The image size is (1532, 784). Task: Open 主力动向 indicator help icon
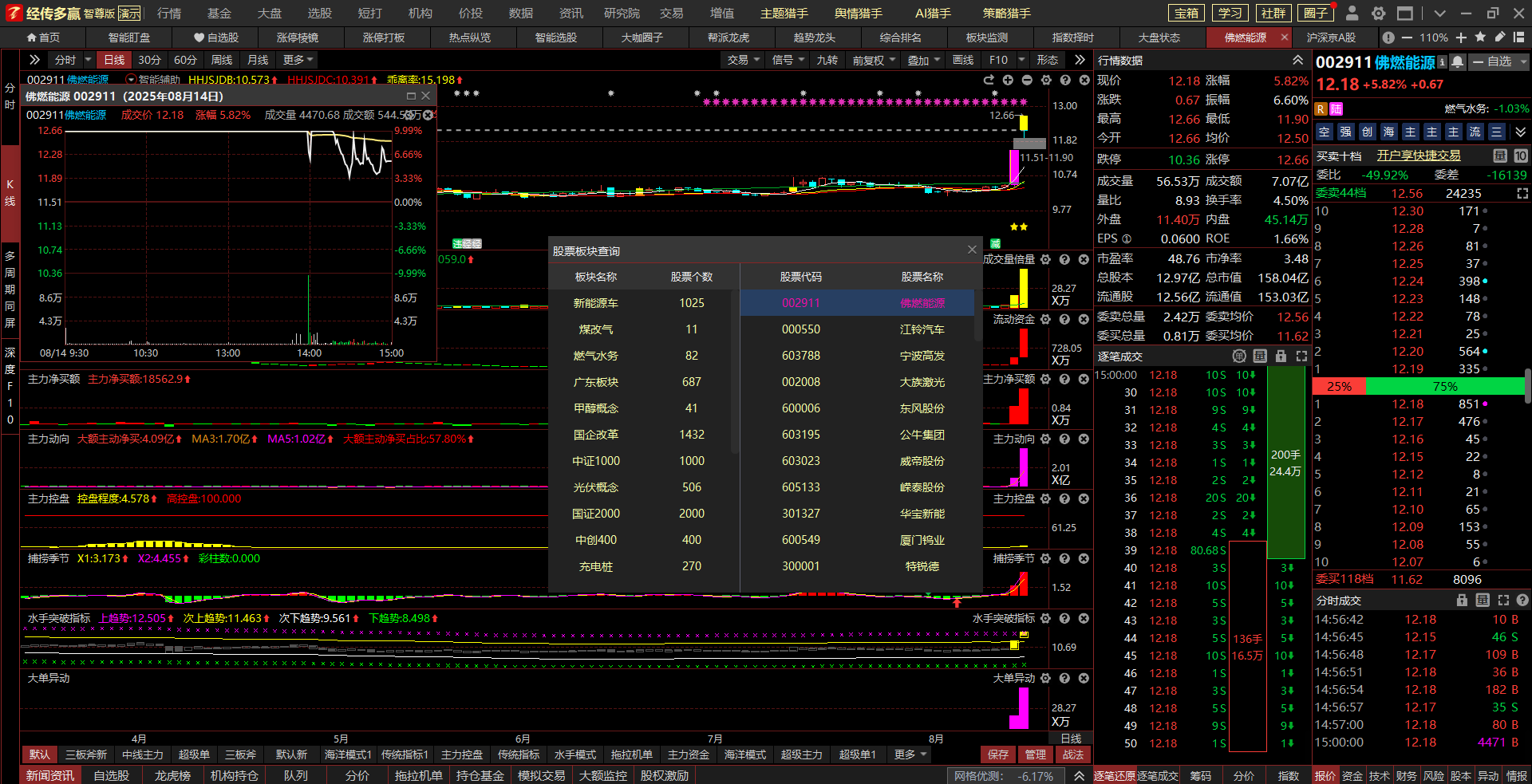point(1064,439)
